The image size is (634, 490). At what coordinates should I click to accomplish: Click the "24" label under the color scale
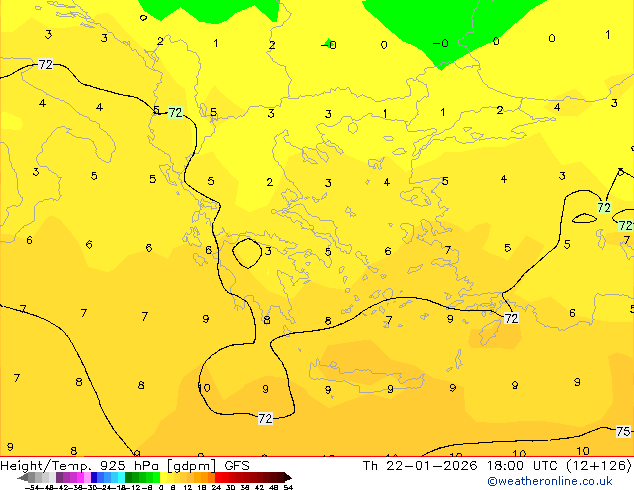pos(216,487)
